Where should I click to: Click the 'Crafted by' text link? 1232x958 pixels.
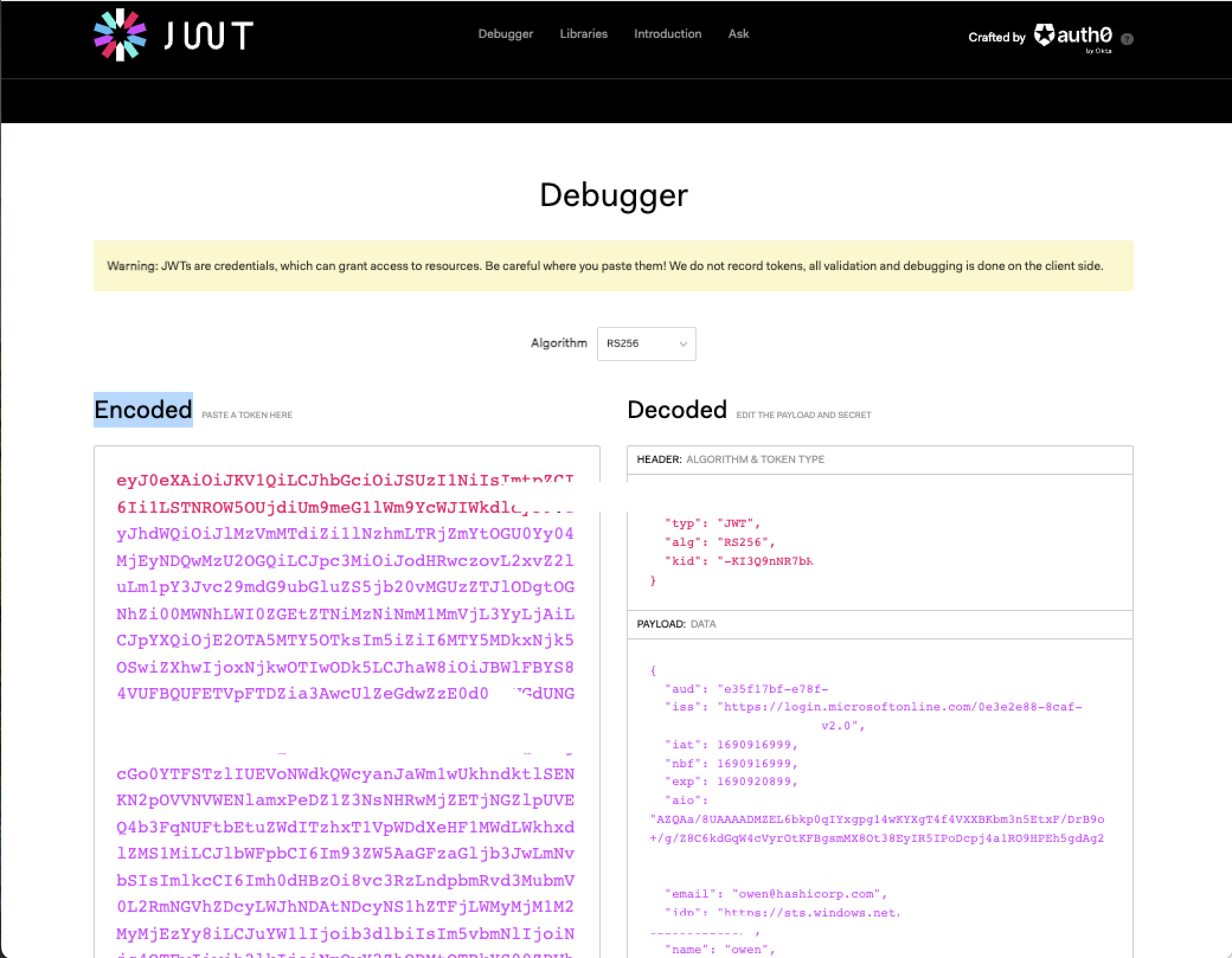996,37
